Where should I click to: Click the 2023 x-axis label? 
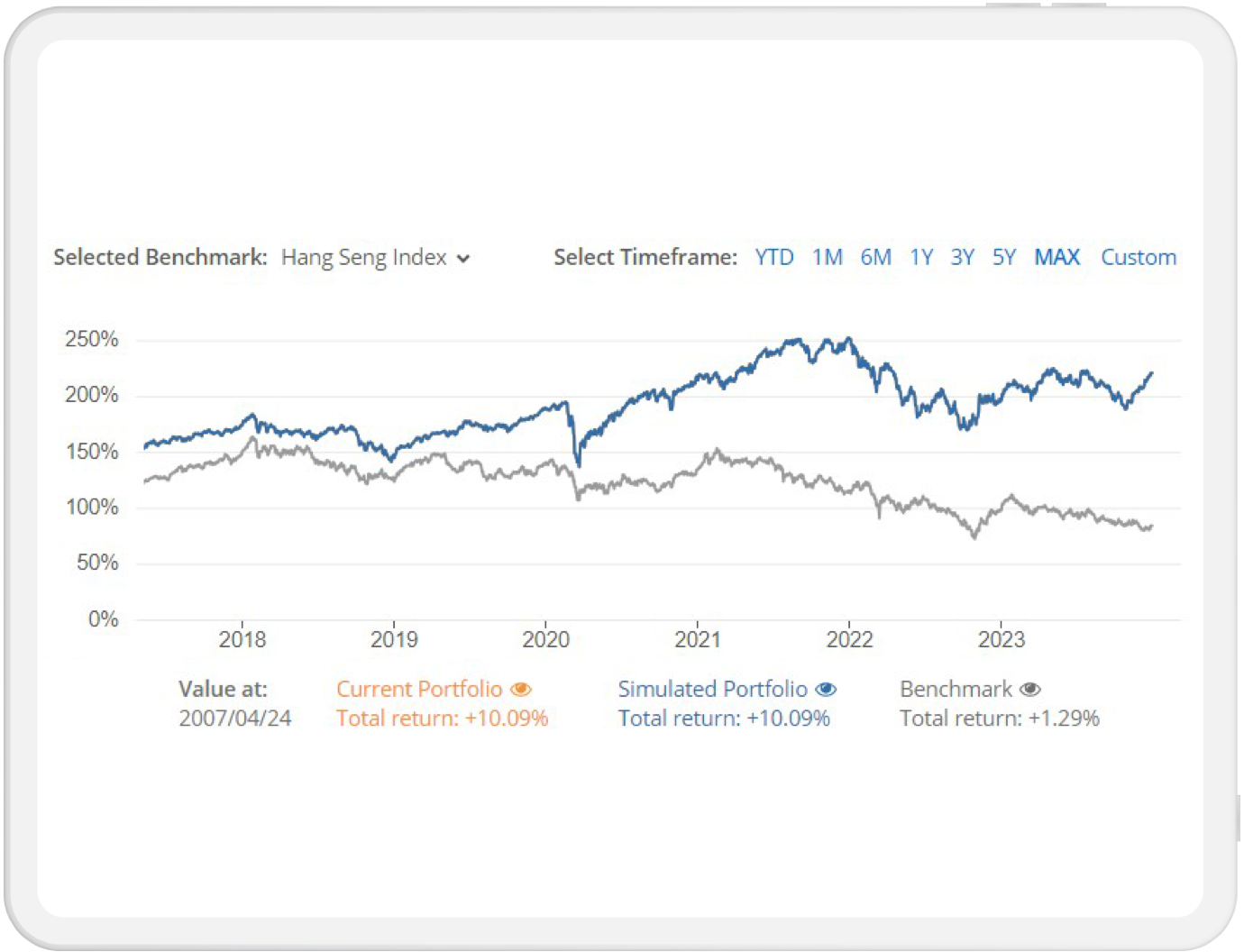point(1002,640)
